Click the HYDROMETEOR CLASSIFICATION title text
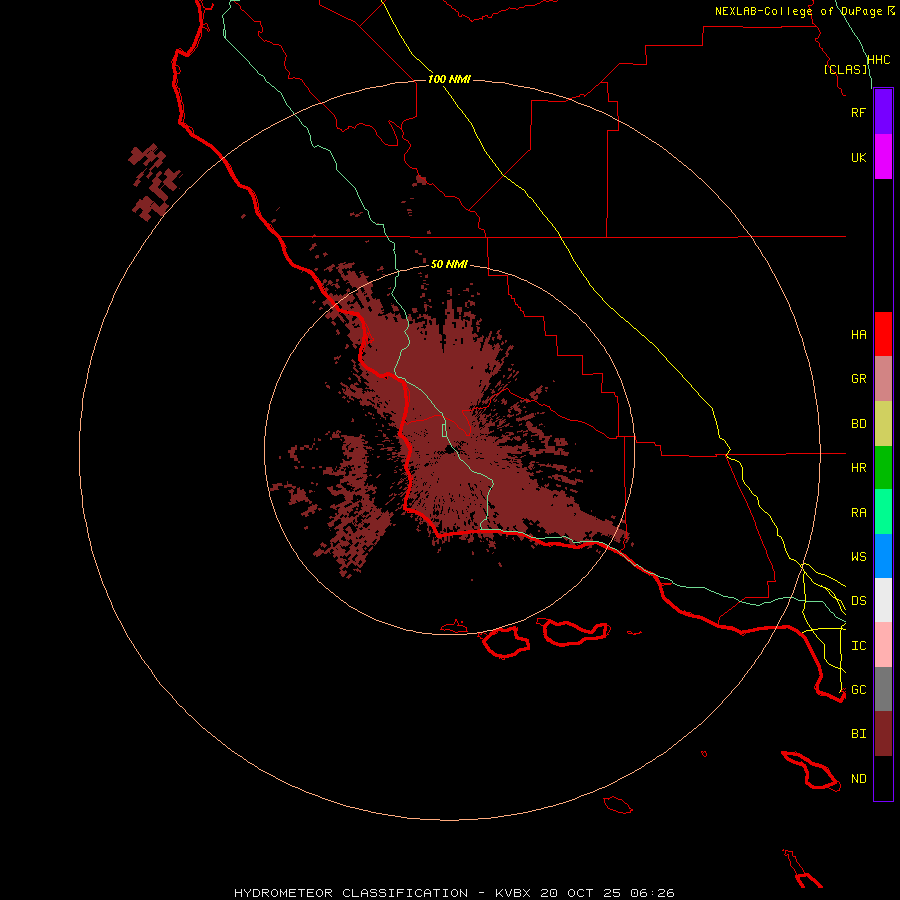The image size is (900, 900). pos(351,893)
